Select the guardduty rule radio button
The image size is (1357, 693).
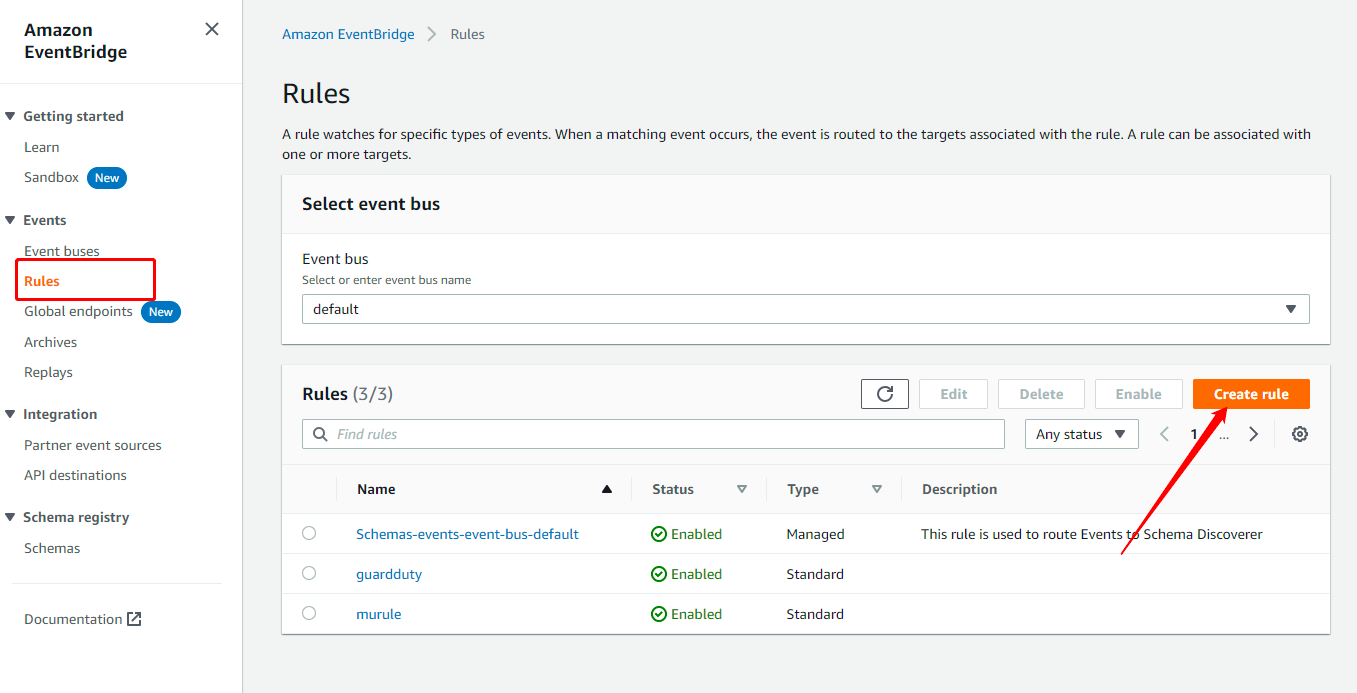point(309,573)
